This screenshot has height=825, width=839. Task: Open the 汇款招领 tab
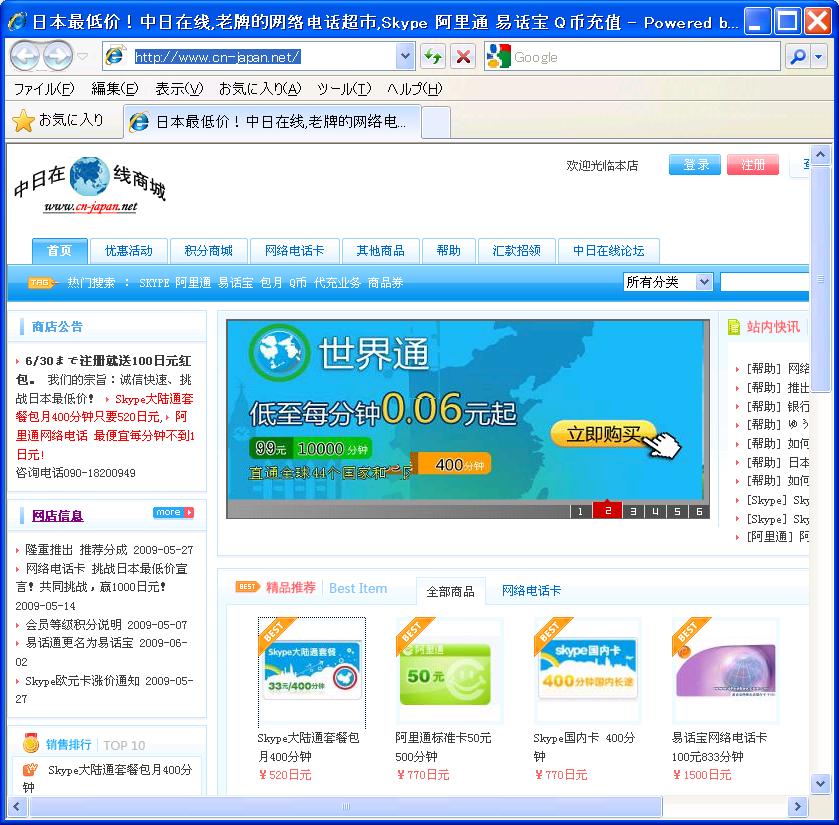516,251
